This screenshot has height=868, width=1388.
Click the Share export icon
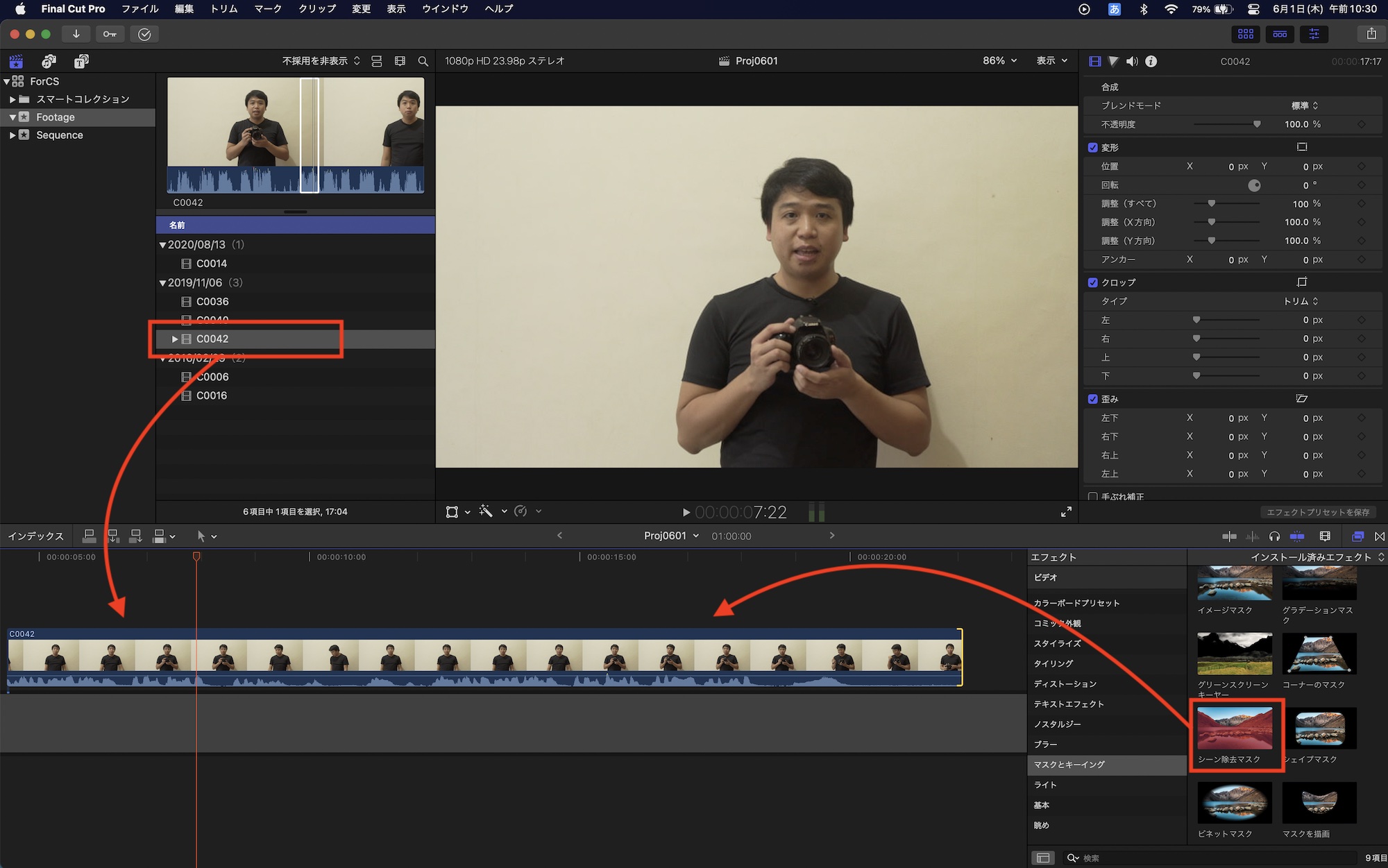tap(1371, 34)
